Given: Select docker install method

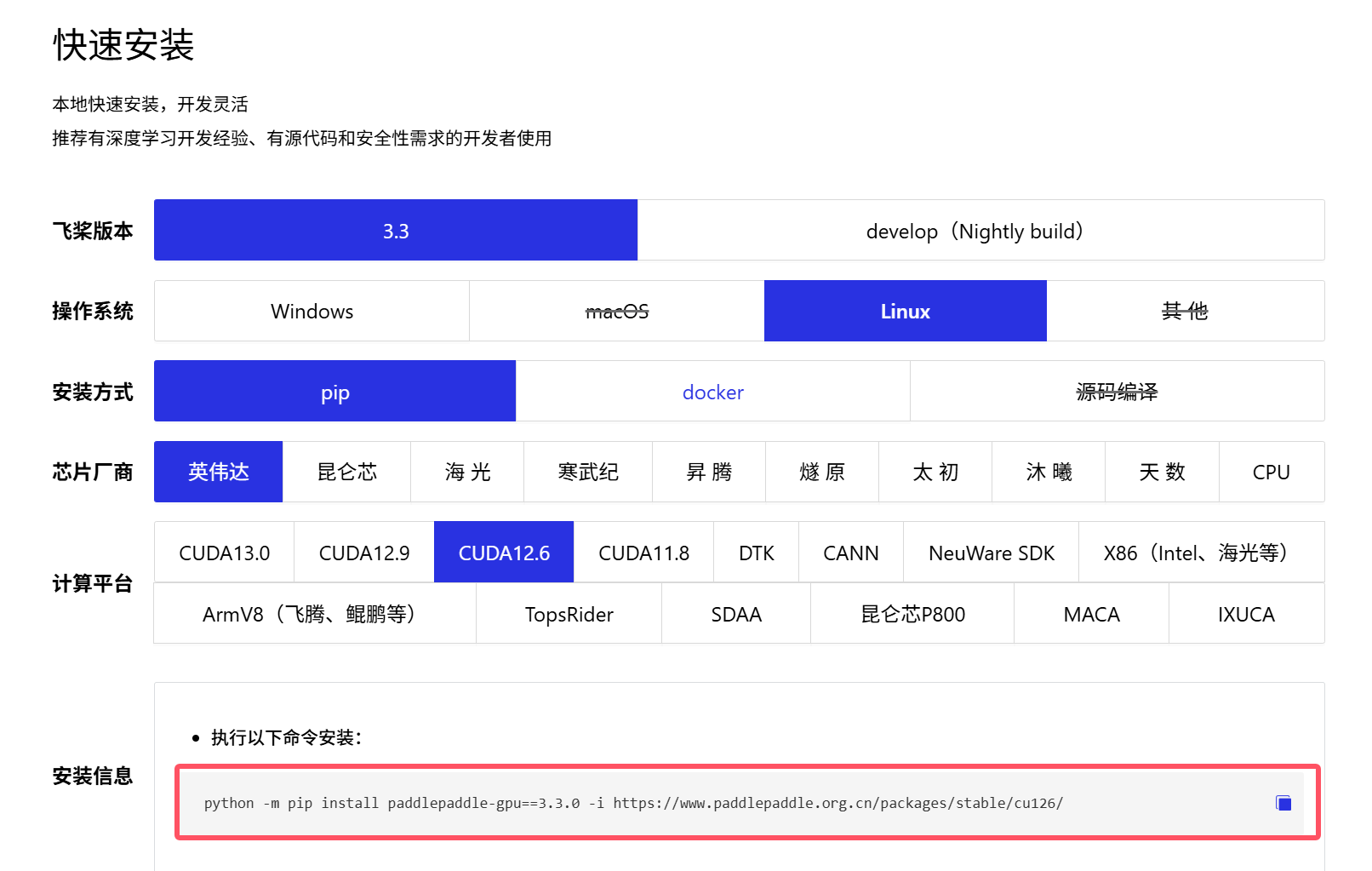Looking at the screenshot, I should click(713, 391).
